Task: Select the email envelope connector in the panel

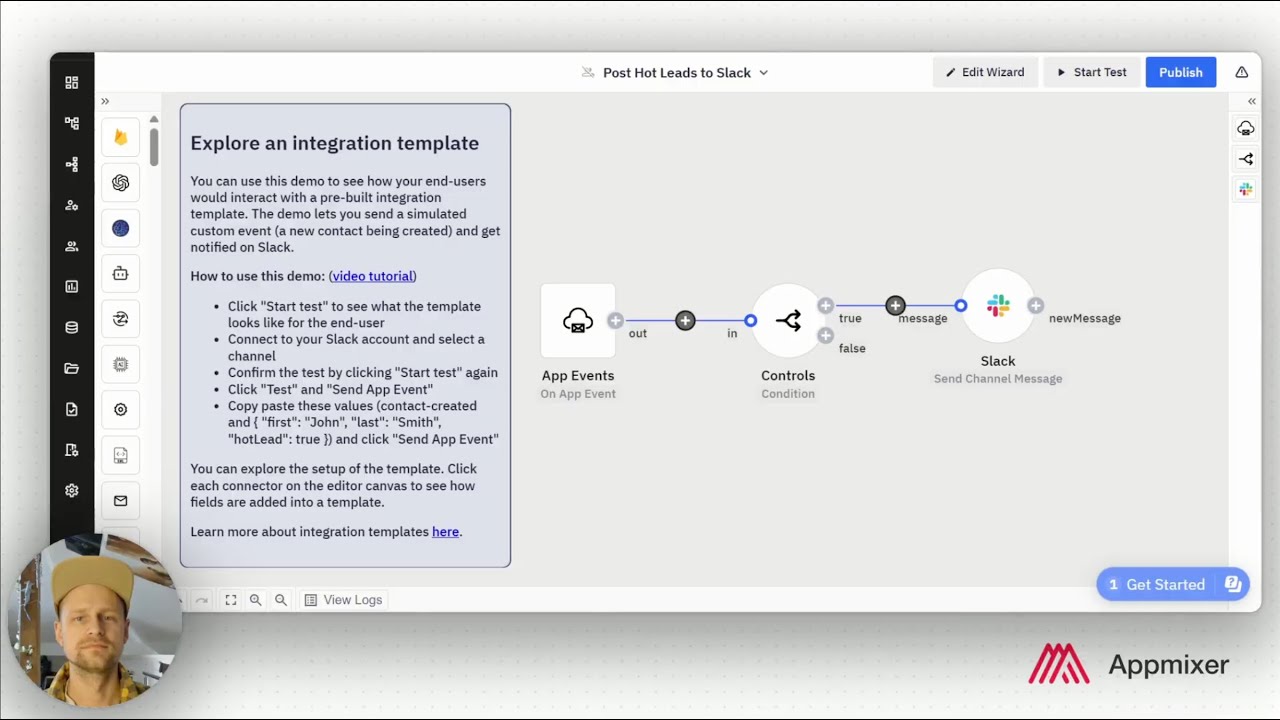Action: coord(121,501)
